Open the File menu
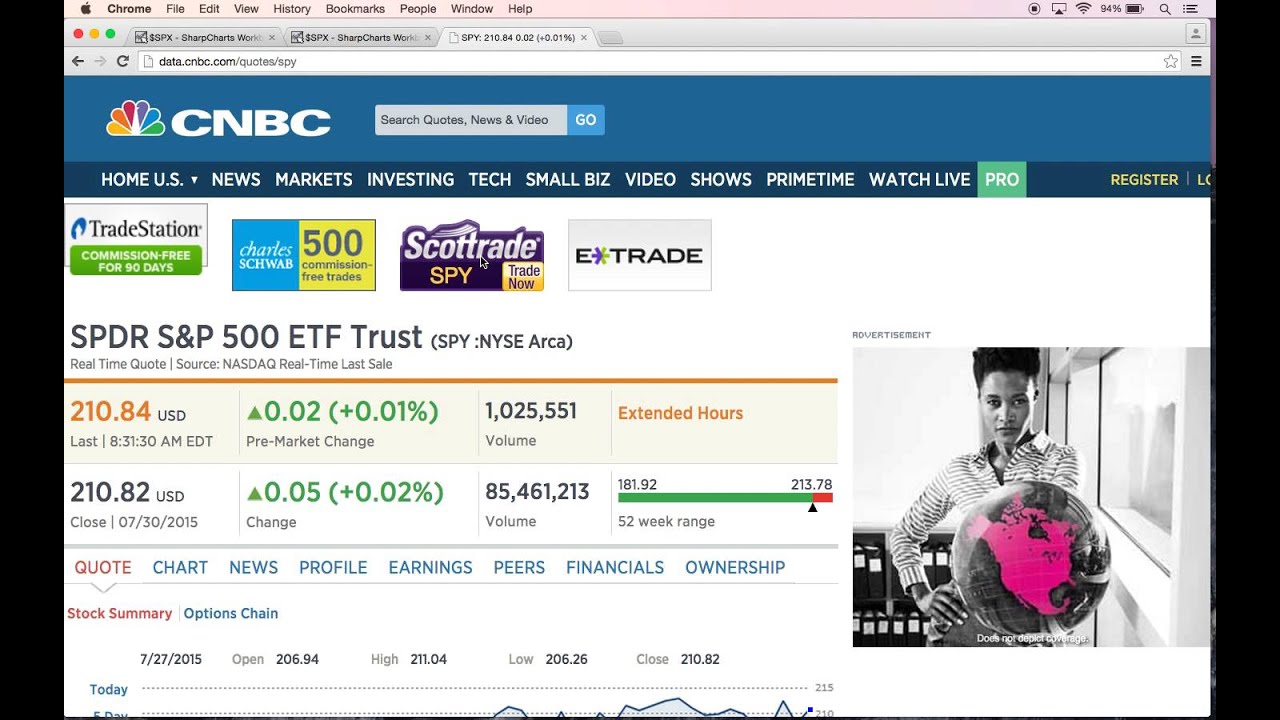Image resolution: width=1280 pixels, height=720 pixels. coord(175,9)
